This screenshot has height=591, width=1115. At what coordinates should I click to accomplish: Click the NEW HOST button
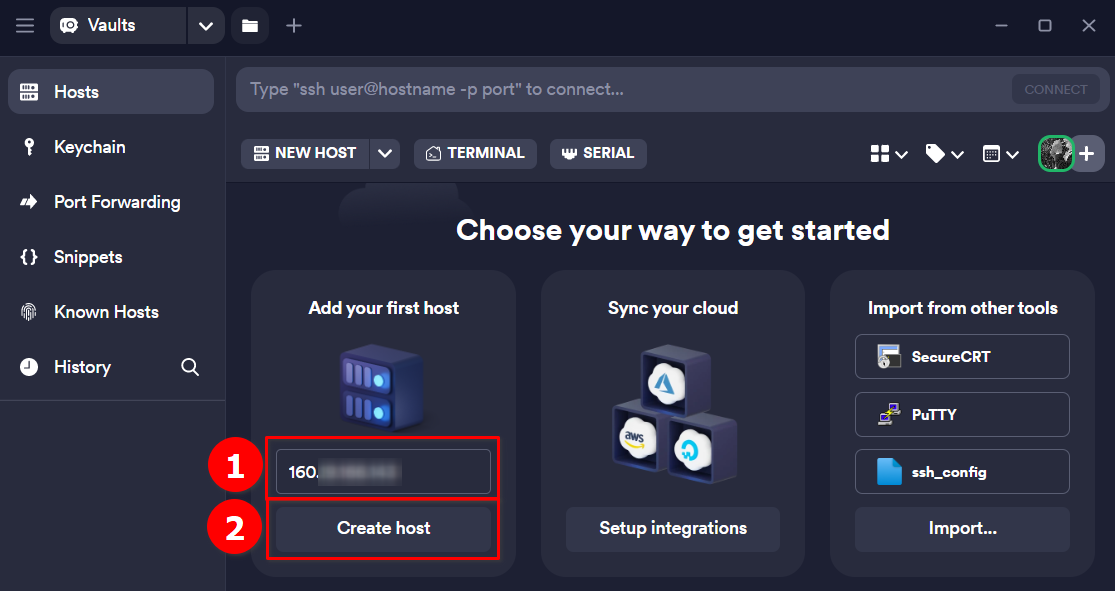(x=305, y=154)
